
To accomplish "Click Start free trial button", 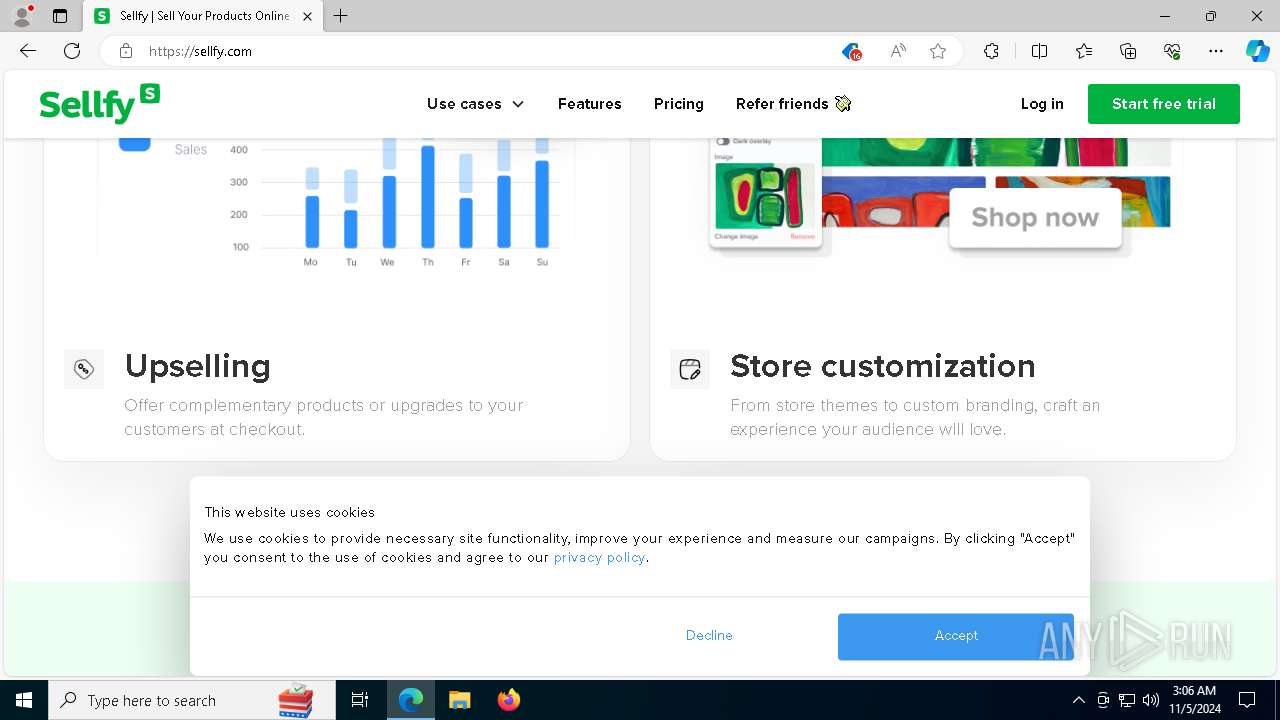I will click(x=1164, y=104).
